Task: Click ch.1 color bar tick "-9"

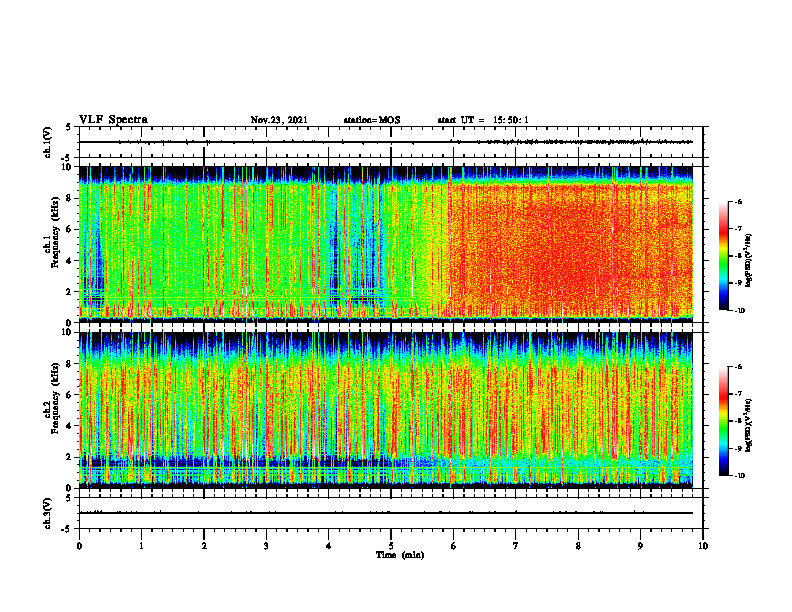Action: 739,283
